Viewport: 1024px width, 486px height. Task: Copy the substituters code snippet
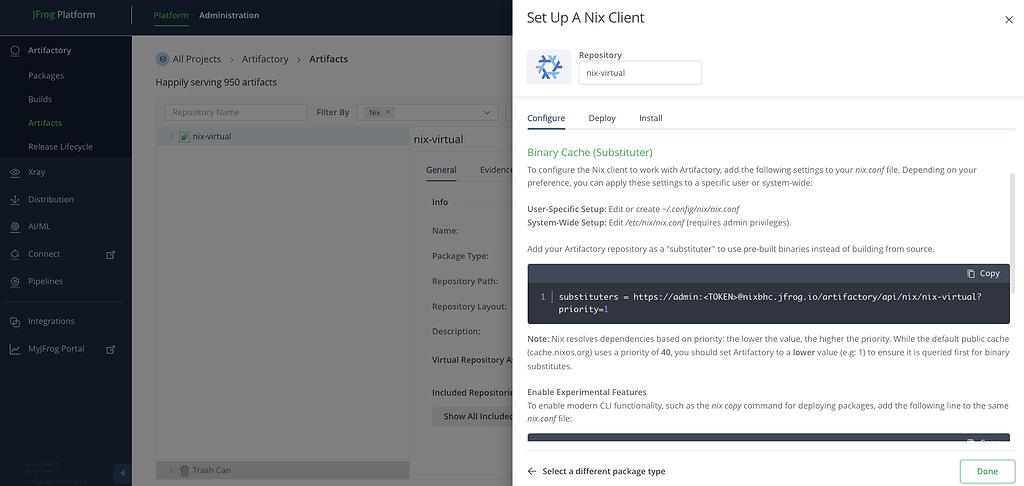[983, 274]
